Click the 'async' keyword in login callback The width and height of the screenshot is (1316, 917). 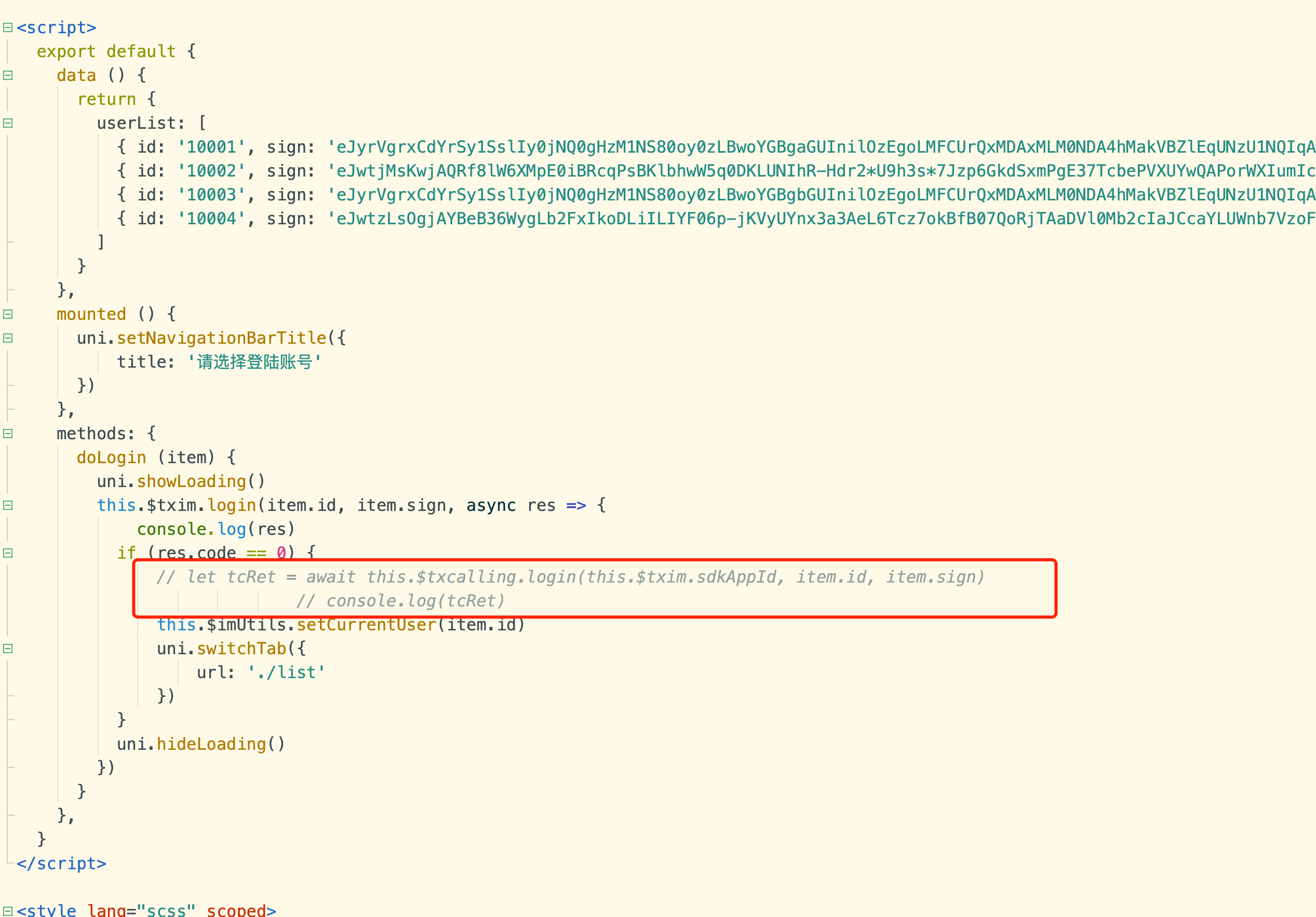coord(491,506)
